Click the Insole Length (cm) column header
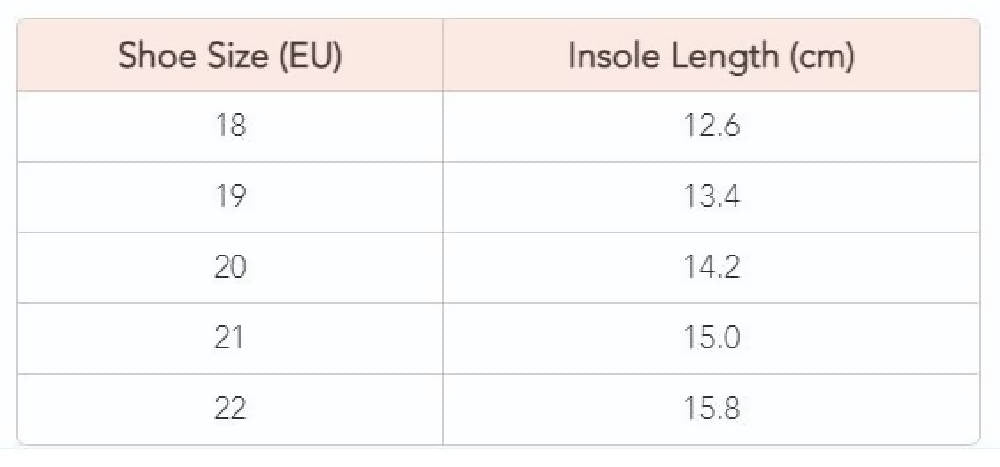Viewport: 1000px width, 467px height. point(711,56)
